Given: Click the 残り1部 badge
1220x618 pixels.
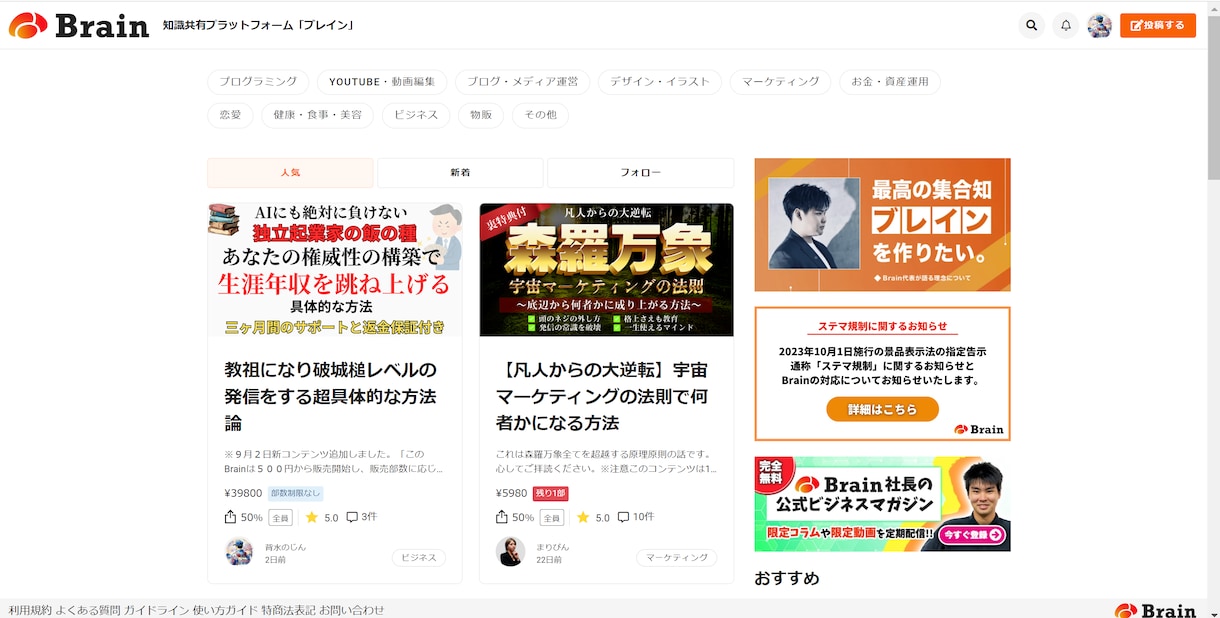Looking at the screenshot, I should click(x=551, y=493).
